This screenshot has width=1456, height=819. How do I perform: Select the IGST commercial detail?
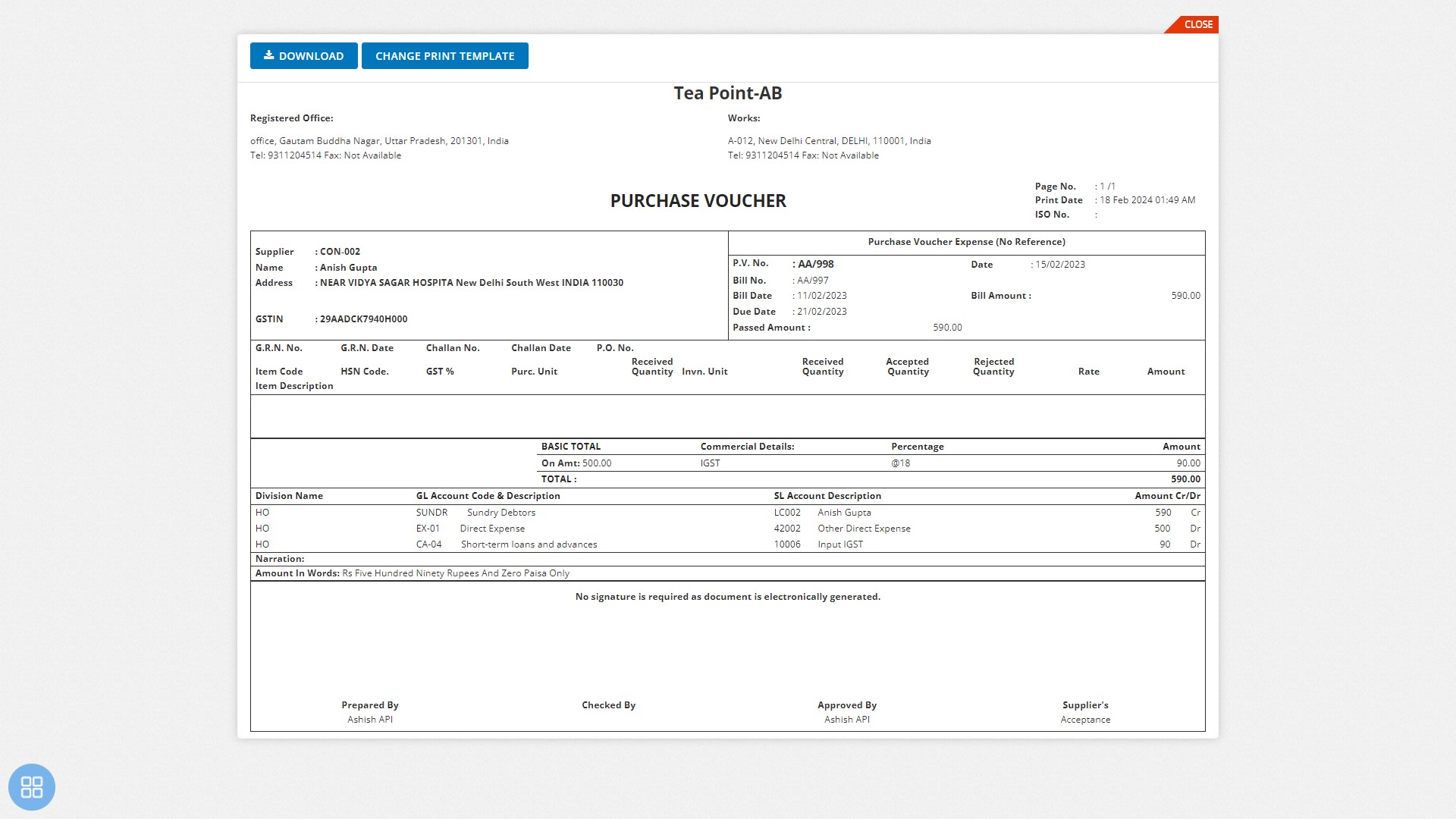(710, 463)
